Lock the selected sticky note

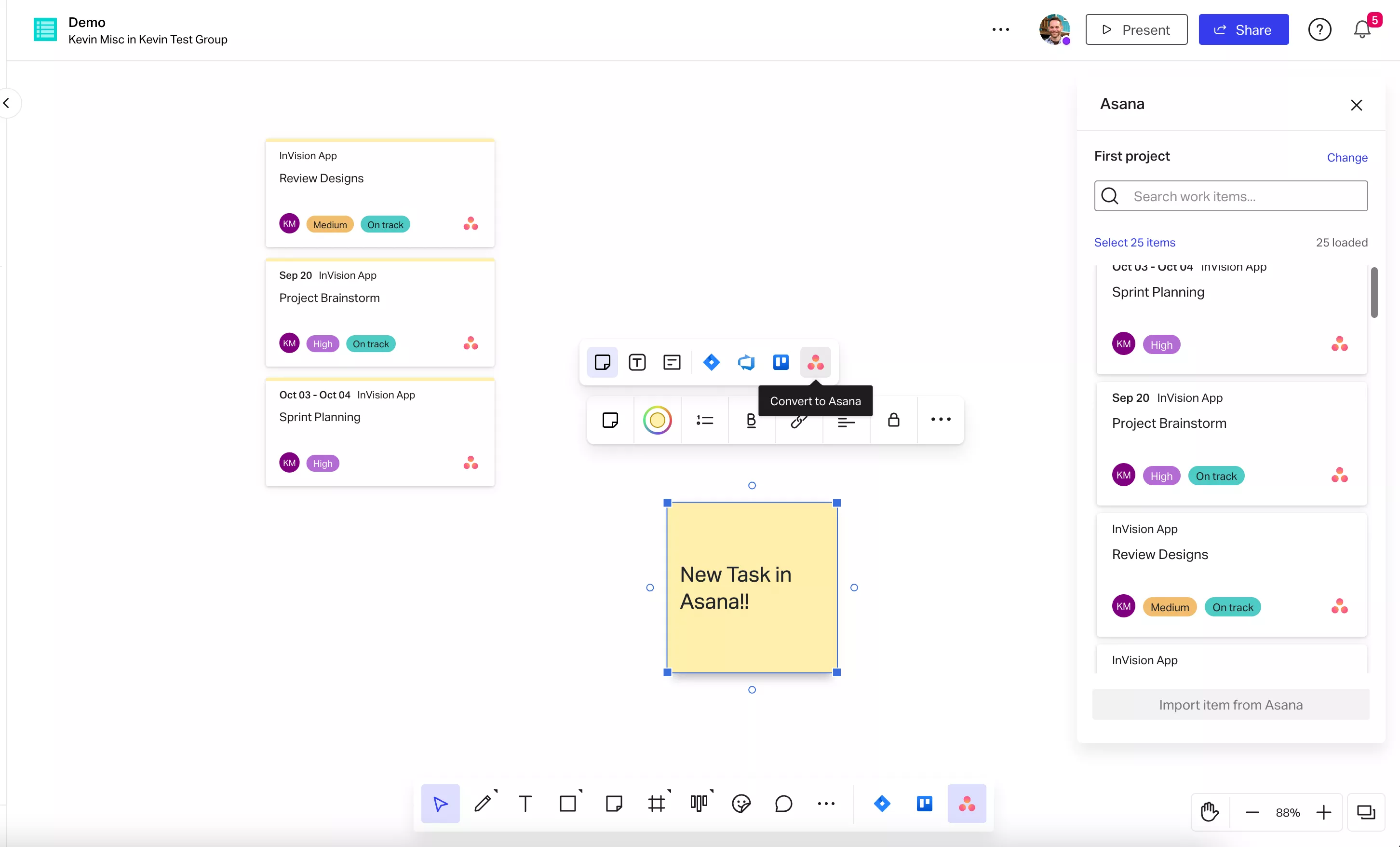(893, 420)
